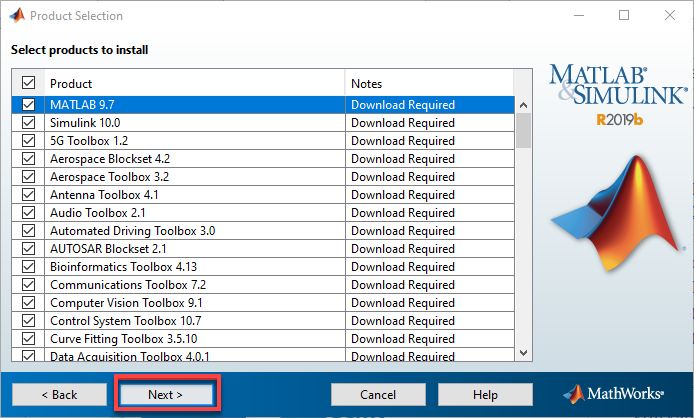
Task: Uncheck the Communications Toolbox 7.2 checkbox
Action: [28, 285]
